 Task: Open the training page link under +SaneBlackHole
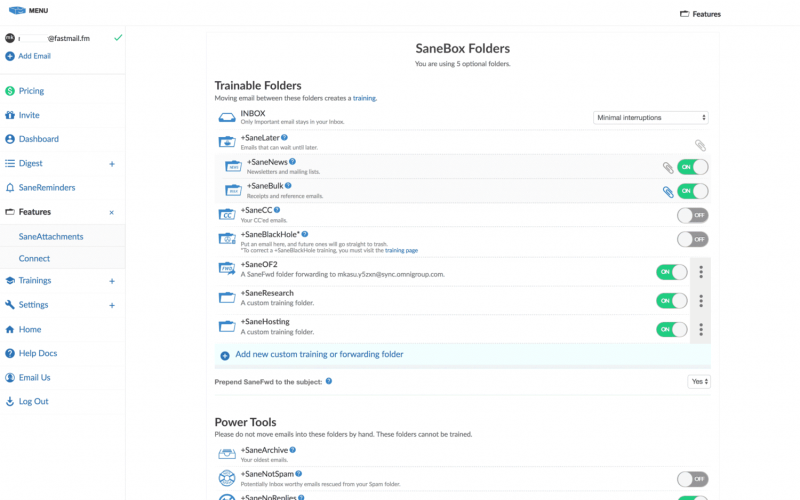click(x=401, y=251)
